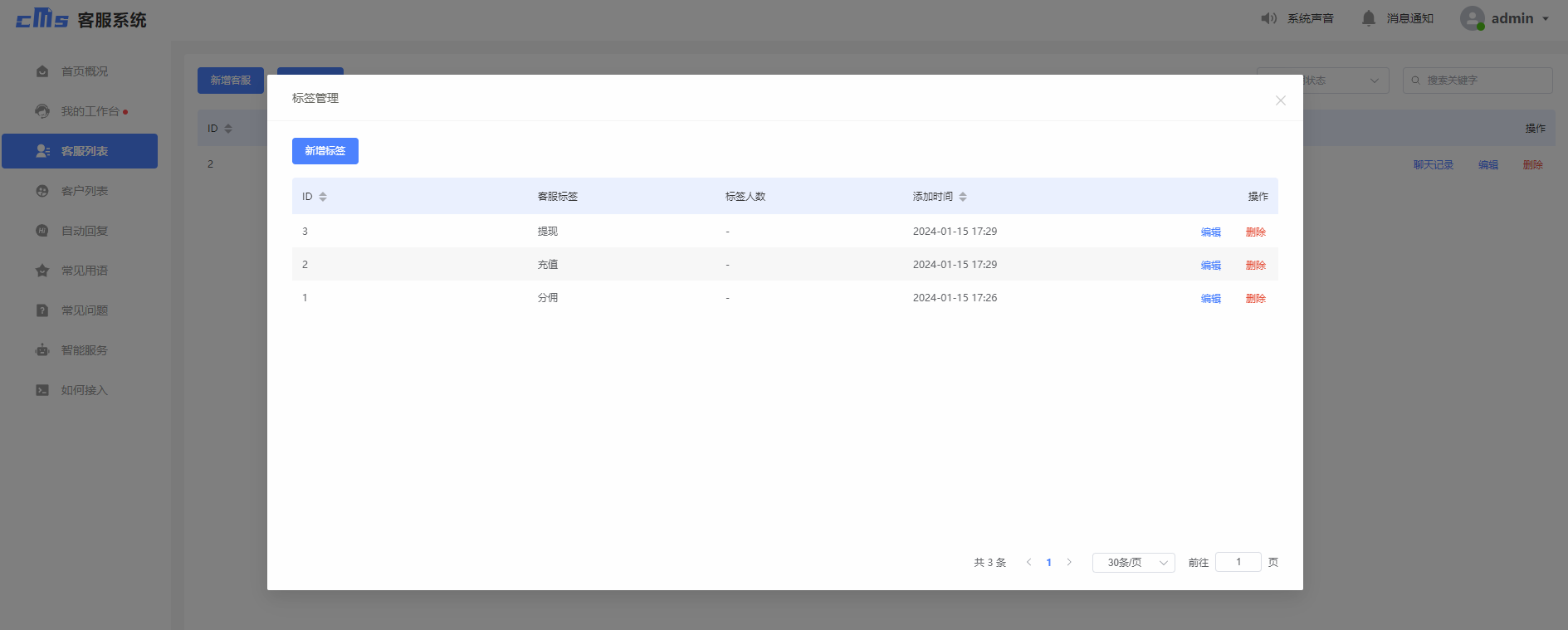Edit the 充值 tag row
The image size is (1568, 630).
[1211, 266]
